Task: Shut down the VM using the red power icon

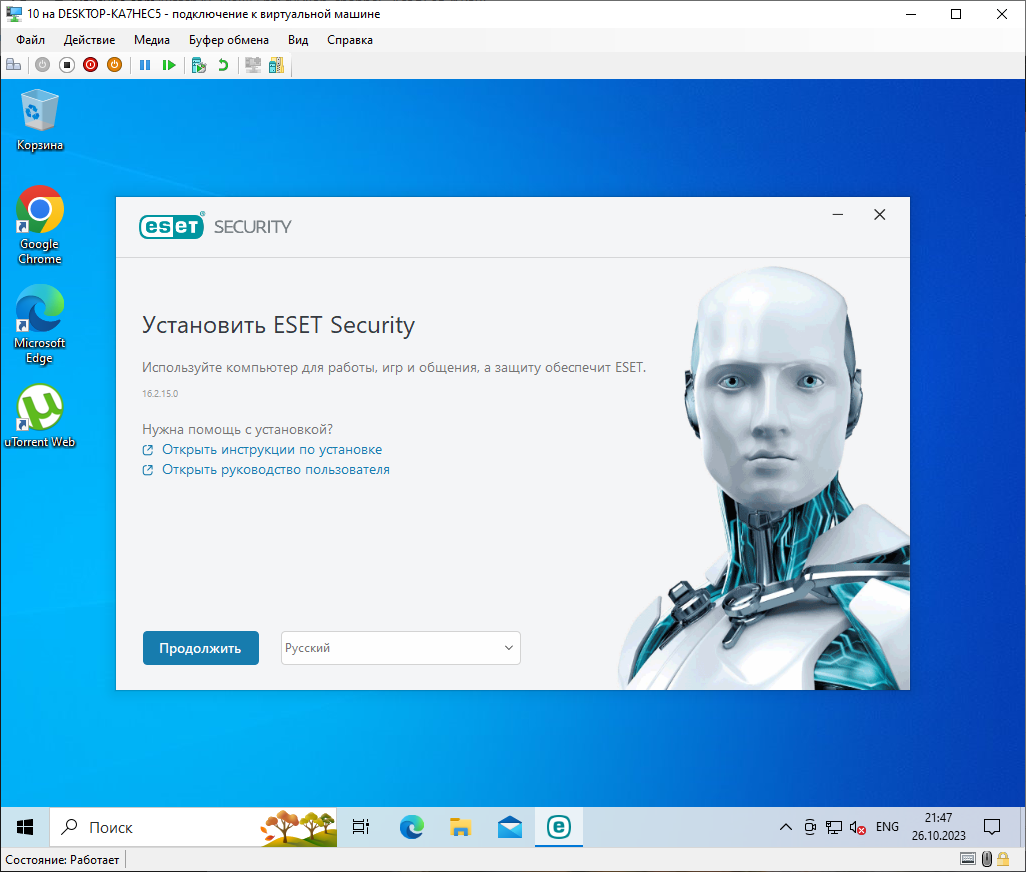Action: click(x=90, y=65)
